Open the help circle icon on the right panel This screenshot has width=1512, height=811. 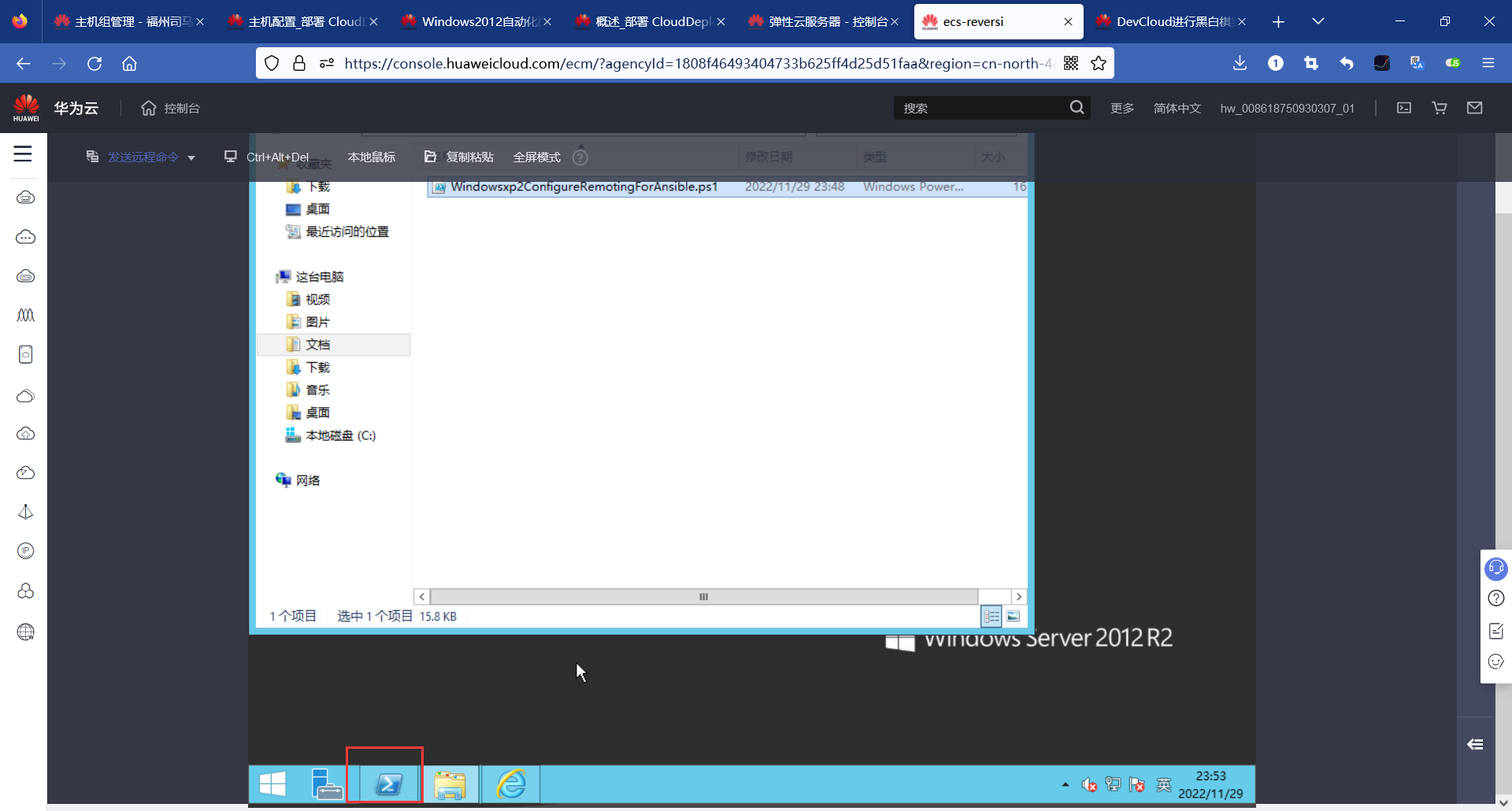[1496, 598]
